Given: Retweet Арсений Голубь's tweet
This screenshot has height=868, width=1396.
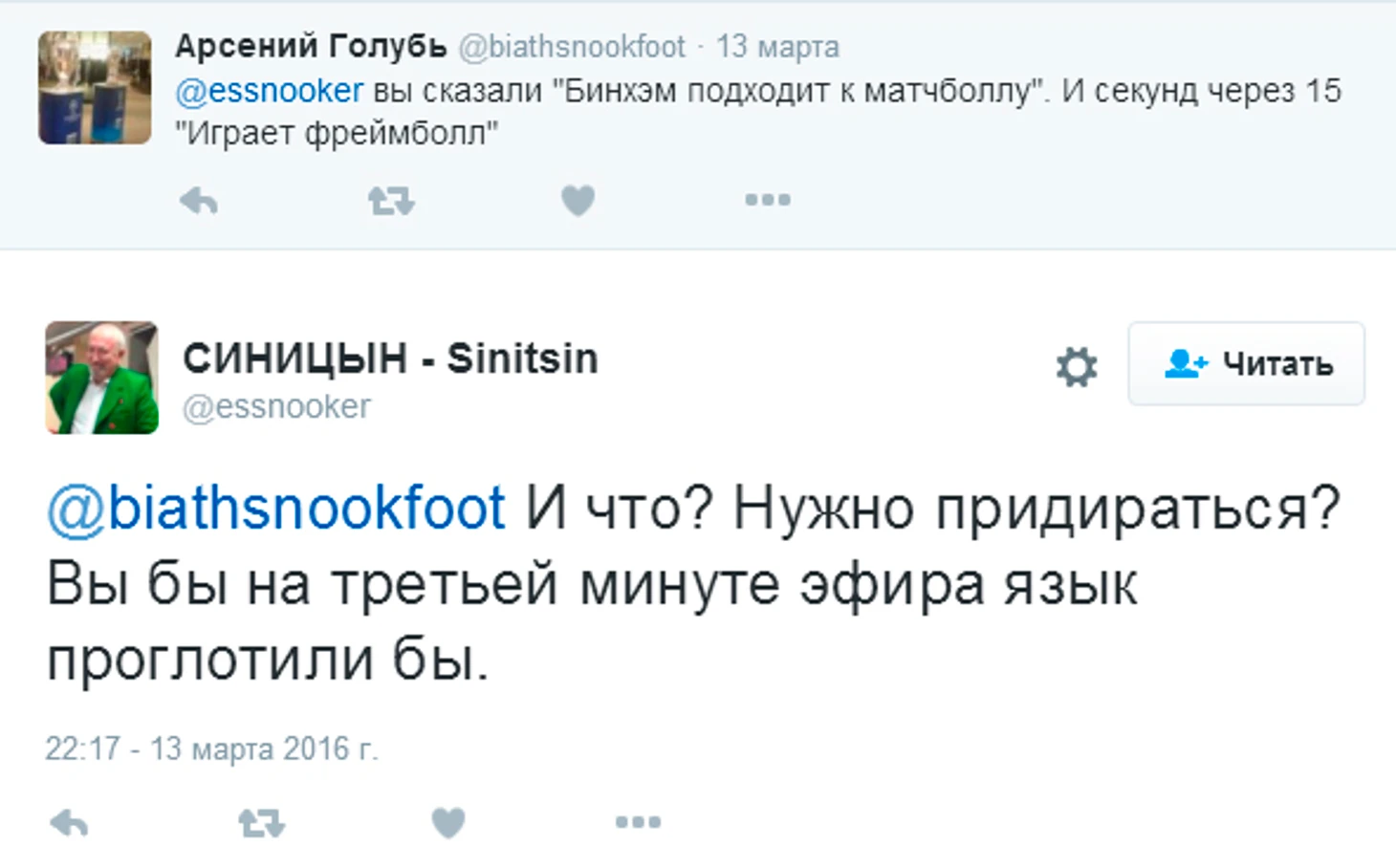Looking at the screenshot, I should point(391,201).
